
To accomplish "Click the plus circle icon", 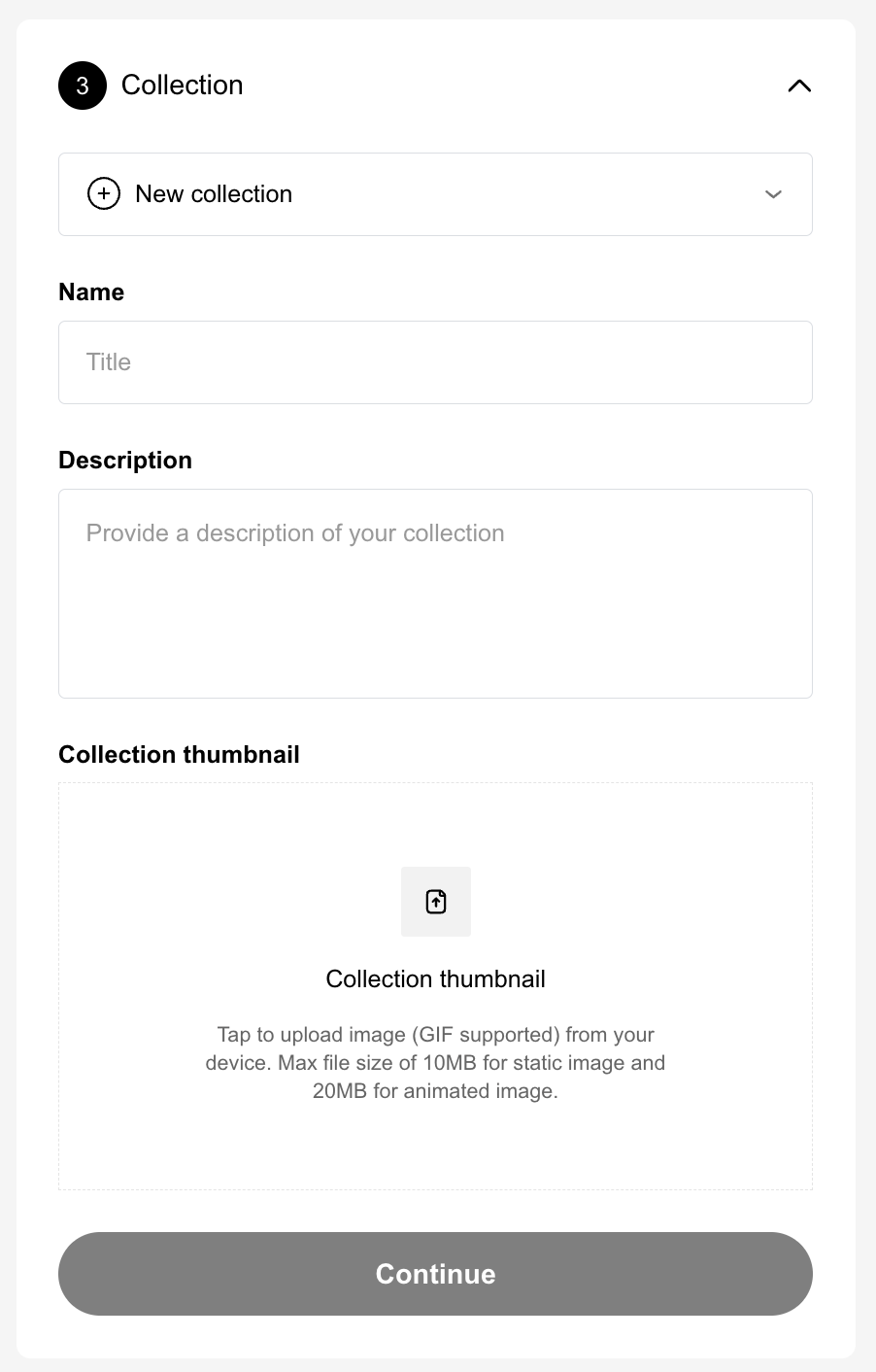I will coord(104,194).
